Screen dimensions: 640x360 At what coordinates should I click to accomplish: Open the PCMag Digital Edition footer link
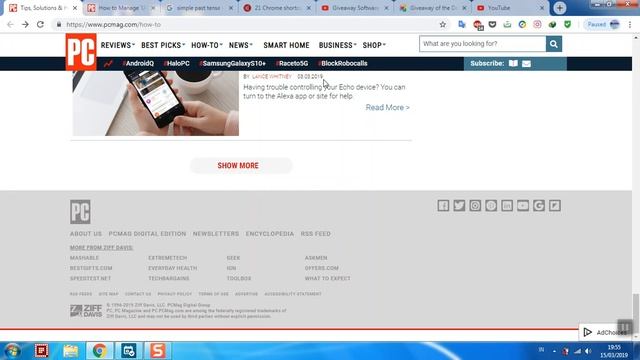(147, 233)
